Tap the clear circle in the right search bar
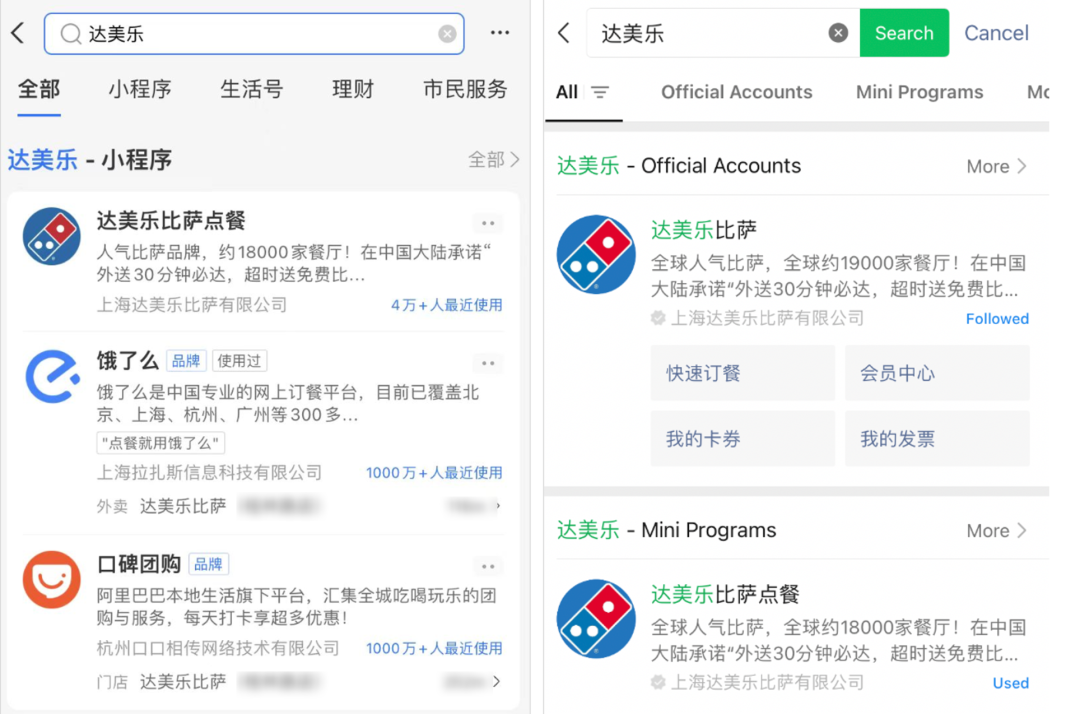The height and width of the screenshot is (714, 1080). click(x=838, y=33)
